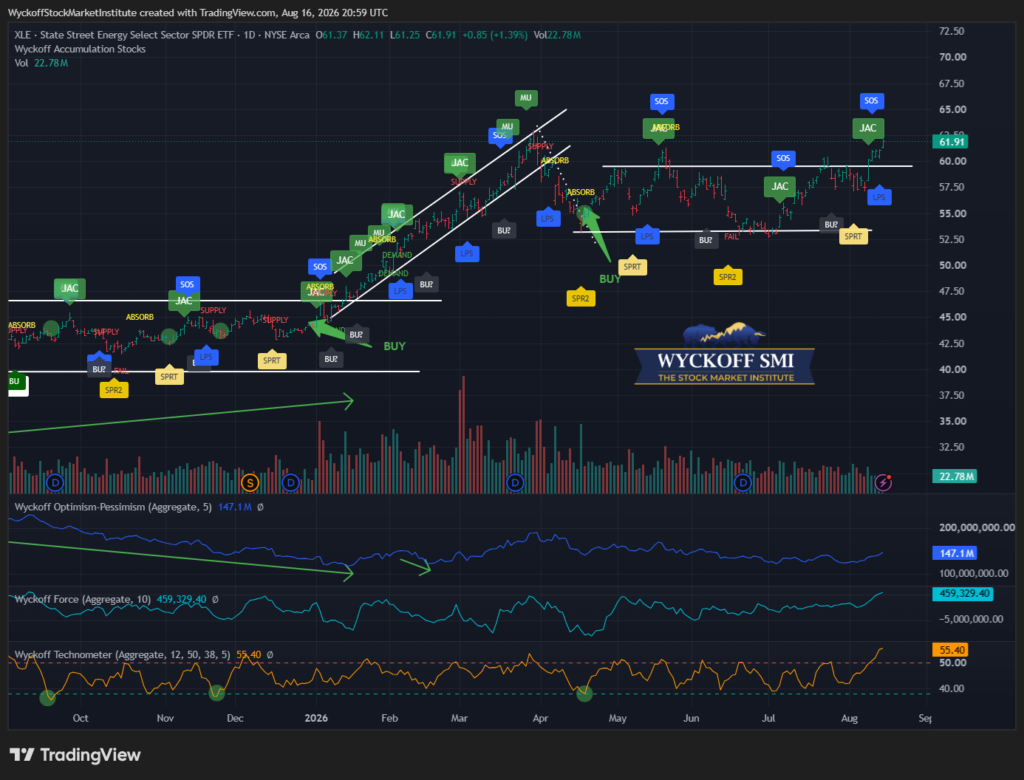The height and width of the screenshot is (780, 1024).
Task: Select the blue LPS label below the August price bars
Action: (879, 197)
